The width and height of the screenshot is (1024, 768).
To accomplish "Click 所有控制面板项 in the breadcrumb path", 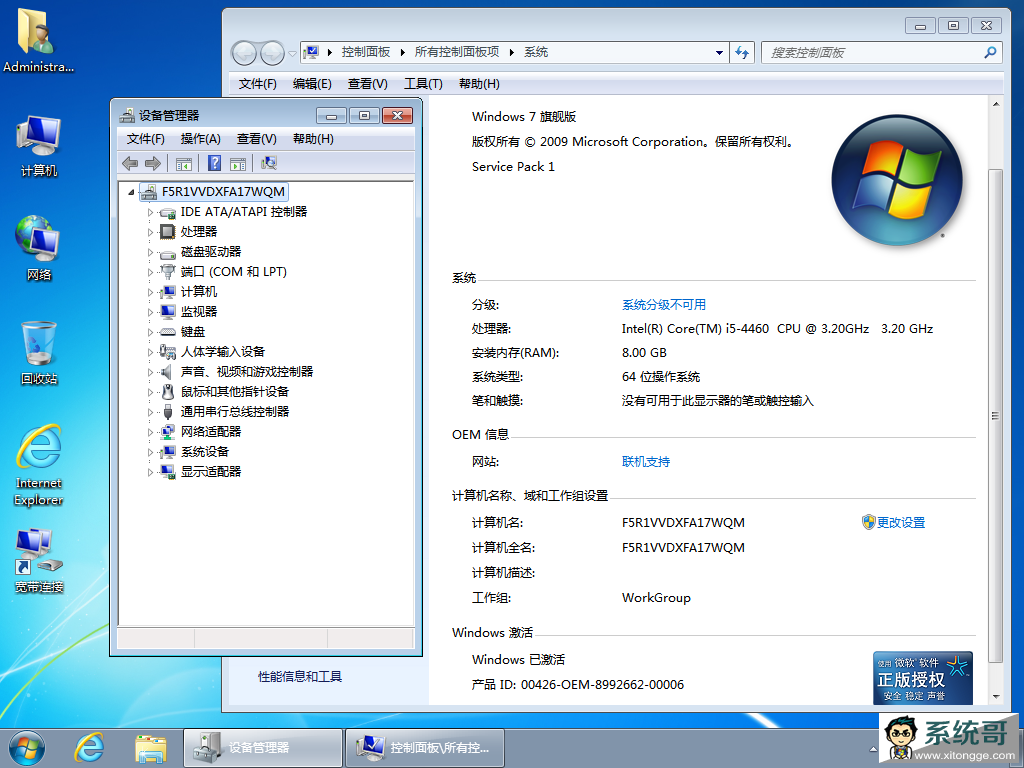I will pyautogui.click(x=457, y=52).
